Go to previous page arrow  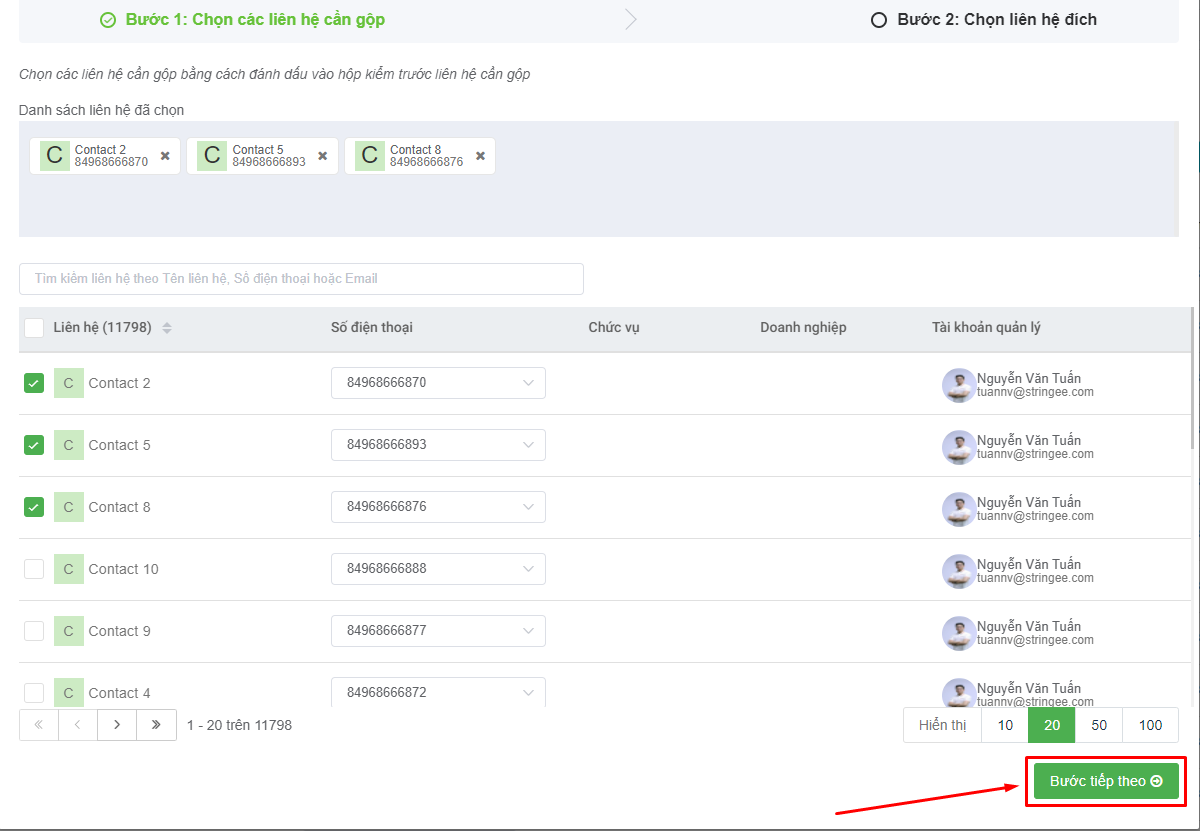pos(78,725)
